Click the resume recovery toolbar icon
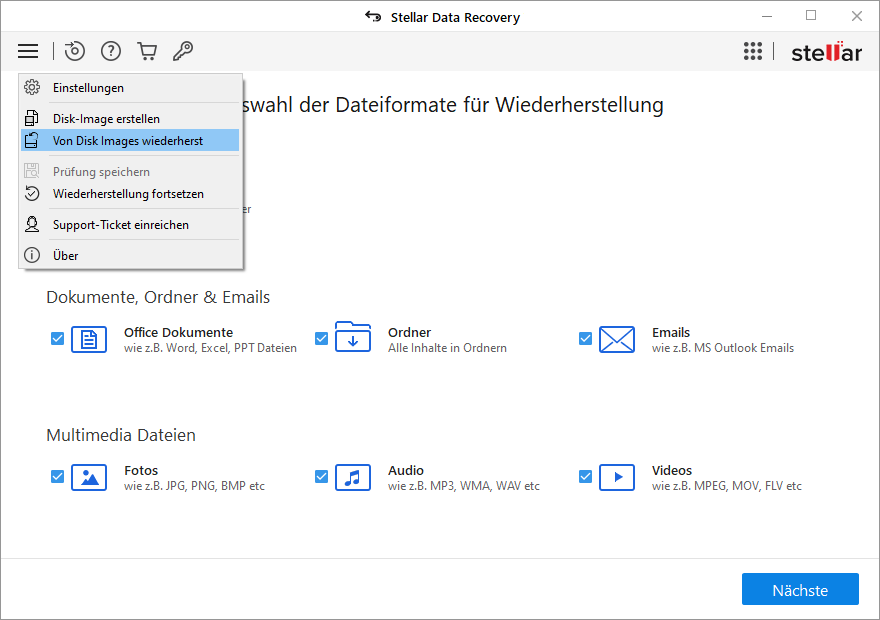Viewport: 880px width, 620px height. click(75, 51)
